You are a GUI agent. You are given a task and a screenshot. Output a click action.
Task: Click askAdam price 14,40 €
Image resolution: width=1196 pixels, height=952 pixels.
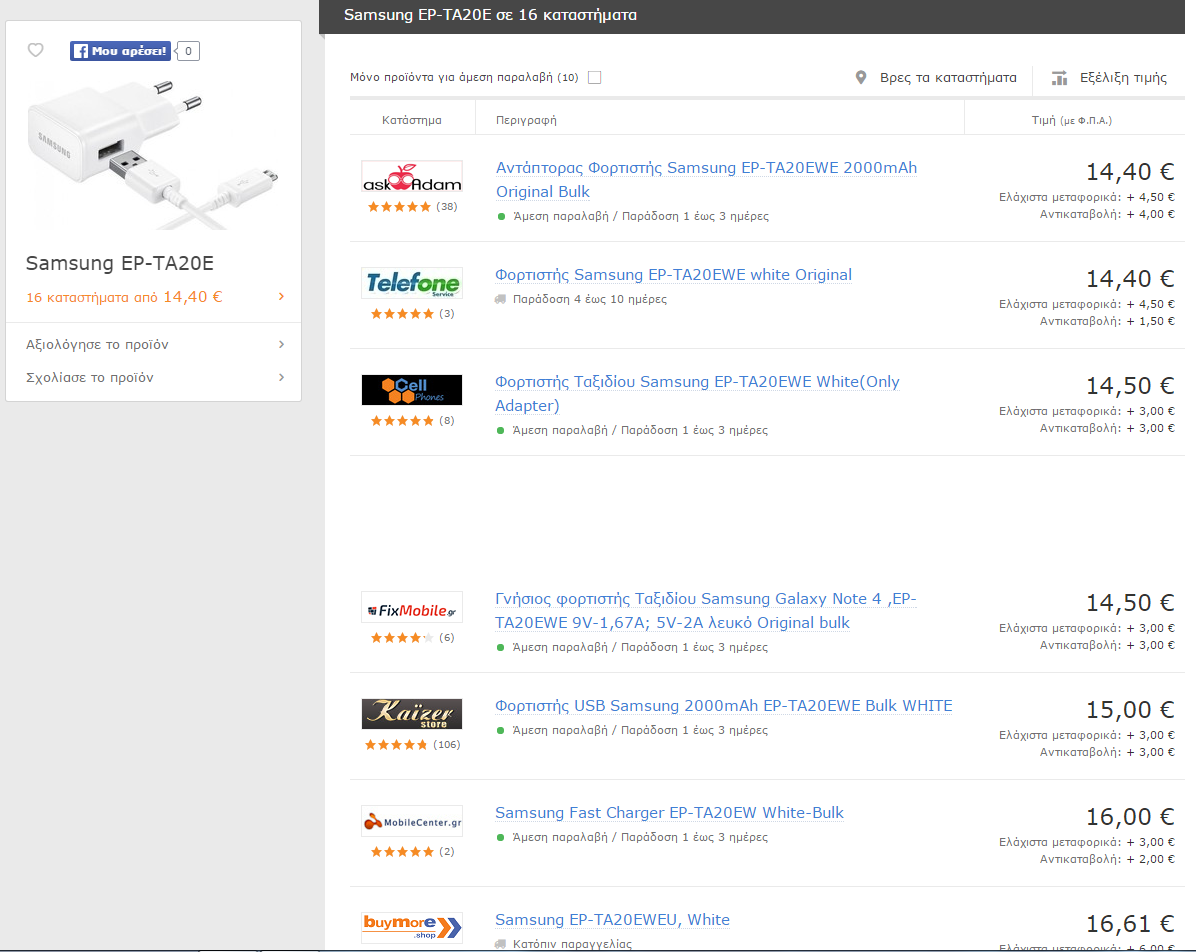click(x=1130, y=172)
